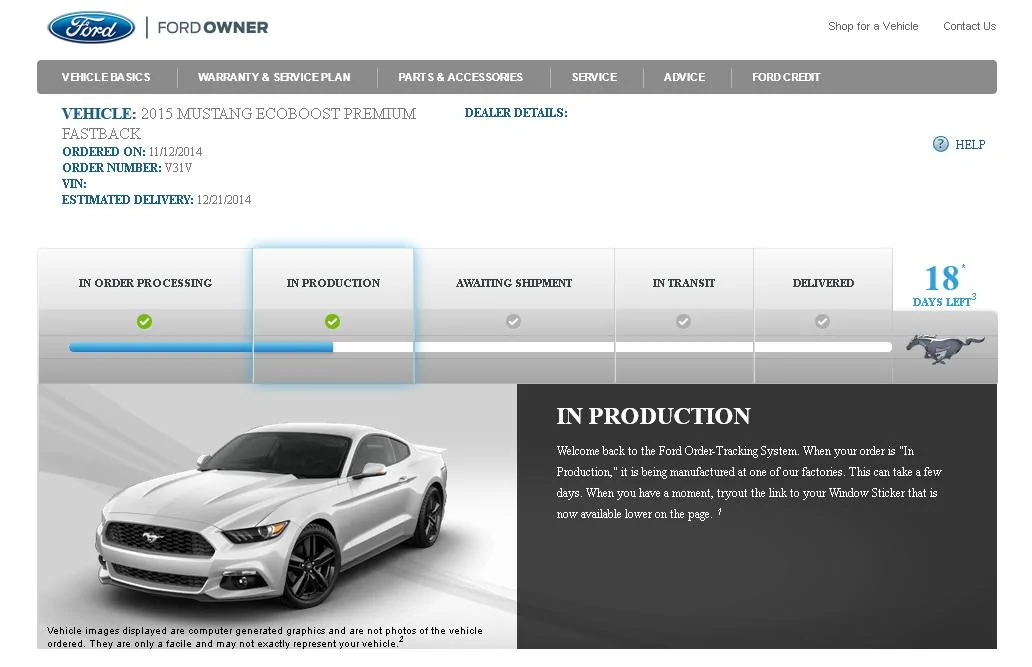Click the ordered on date 11/12/2014

coord(175,151)
